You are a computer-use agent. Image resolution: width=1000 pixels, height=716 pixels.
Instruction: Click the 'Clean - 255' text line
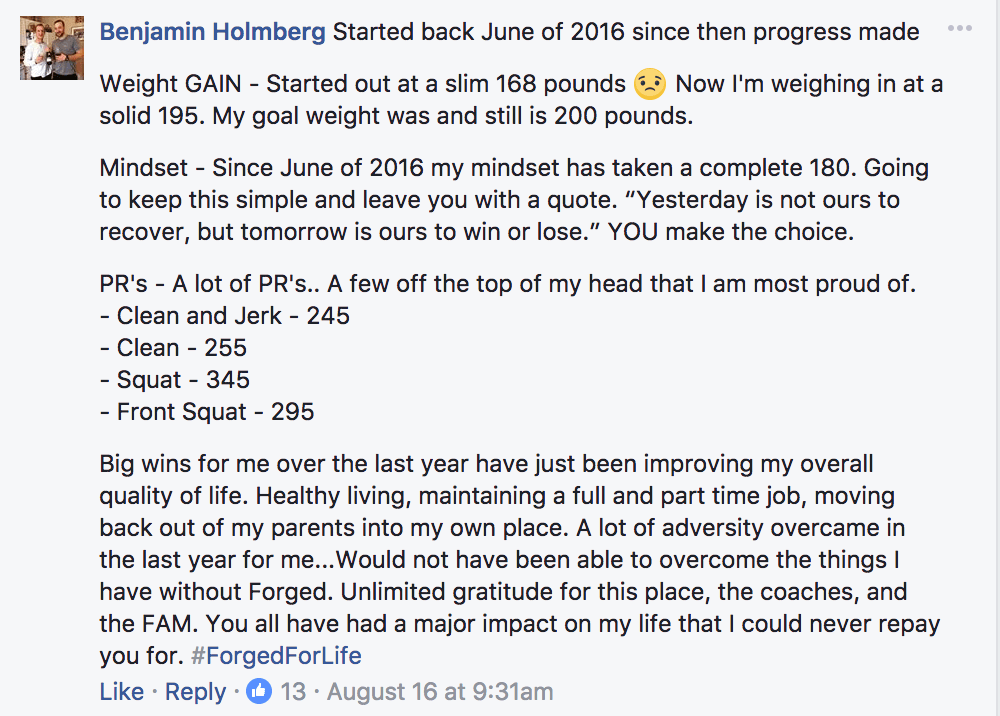[173, 347]
